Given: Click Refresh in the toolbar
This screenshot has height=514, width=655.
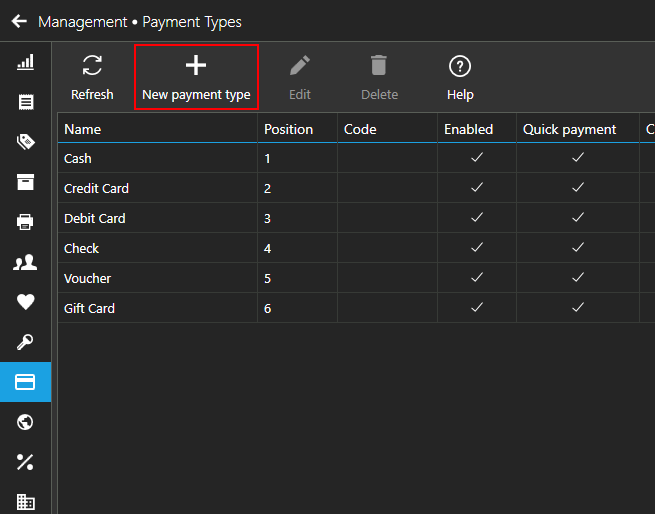Looking at the screenshot, I should click(x=92, y=77).
